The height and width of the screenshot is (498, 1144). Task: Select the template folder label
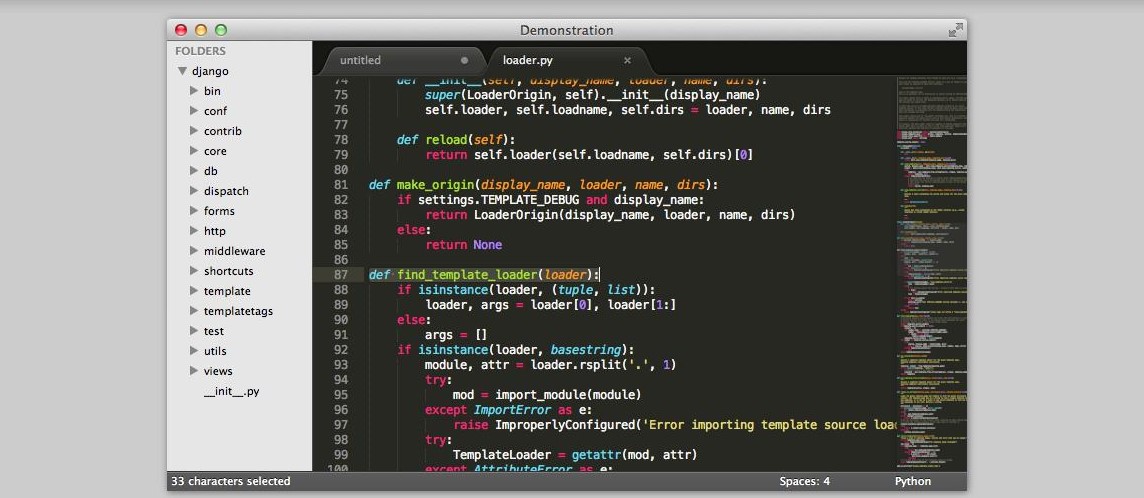pyautogui.click(x=227, y=291)
